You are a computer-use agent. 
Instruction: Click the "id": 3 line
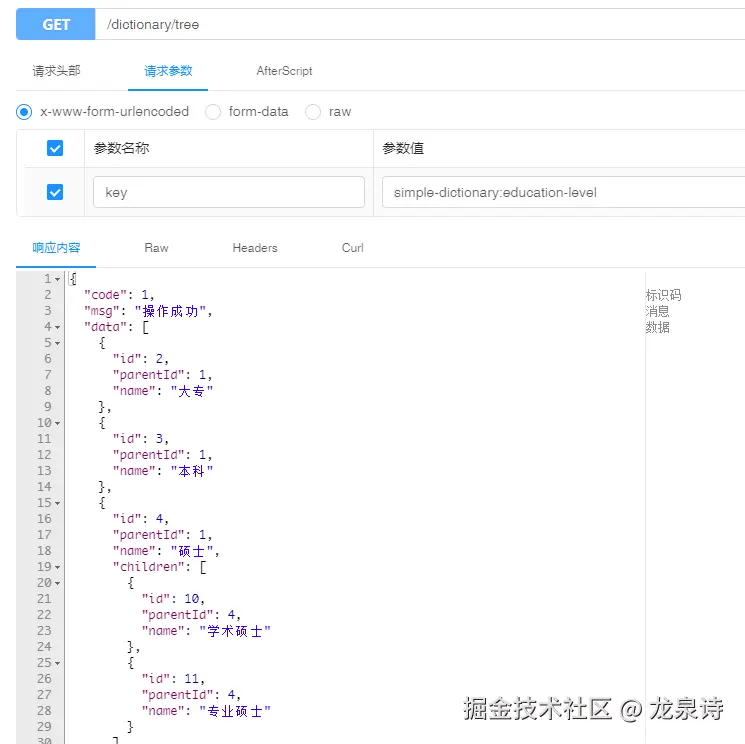[141, 439]
